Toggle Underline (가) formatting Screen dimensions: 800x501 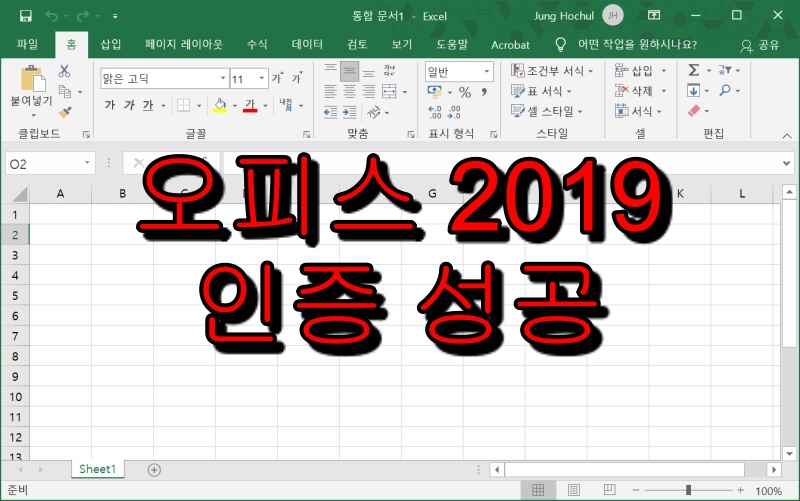(x=148, y=105)
